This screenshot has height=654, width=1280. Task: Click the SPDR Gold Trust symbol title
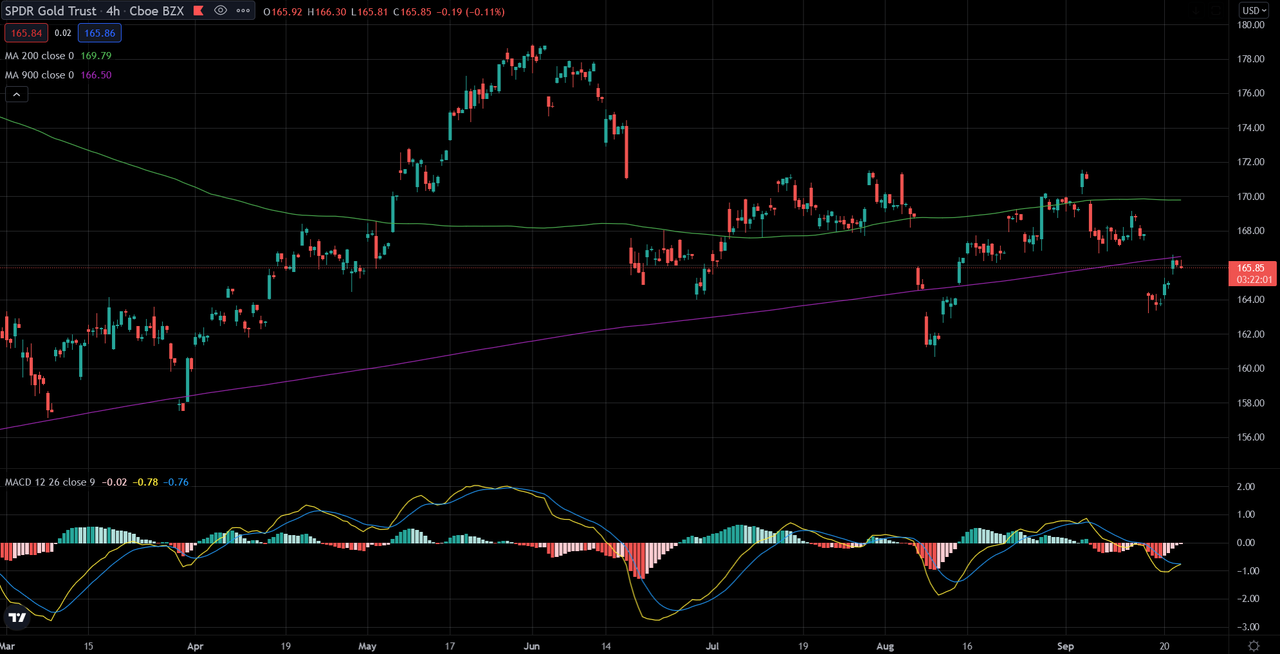[51, 11]
